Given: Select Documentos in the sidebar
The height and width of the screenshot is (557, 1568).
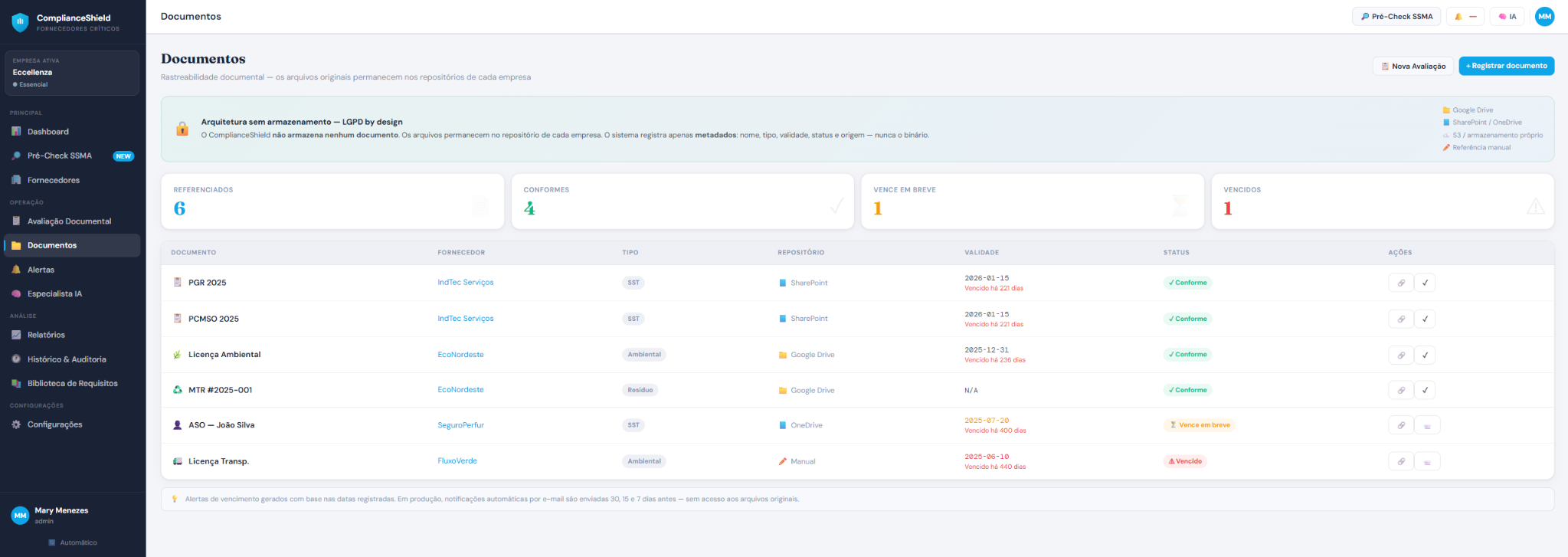Looking at the screenshot, I should (x=72, y=245).
